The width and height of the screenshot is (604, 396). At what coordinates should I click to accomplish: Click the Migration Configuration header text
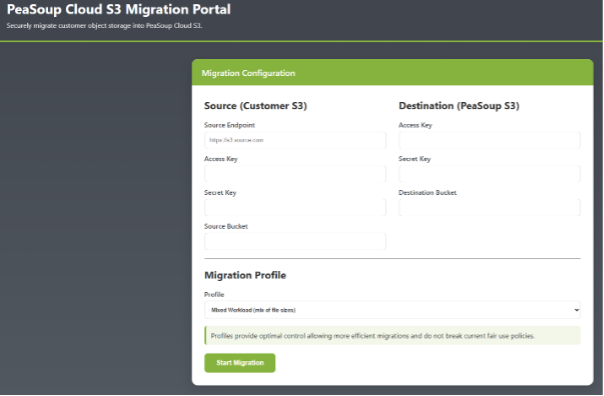(248, 73)
